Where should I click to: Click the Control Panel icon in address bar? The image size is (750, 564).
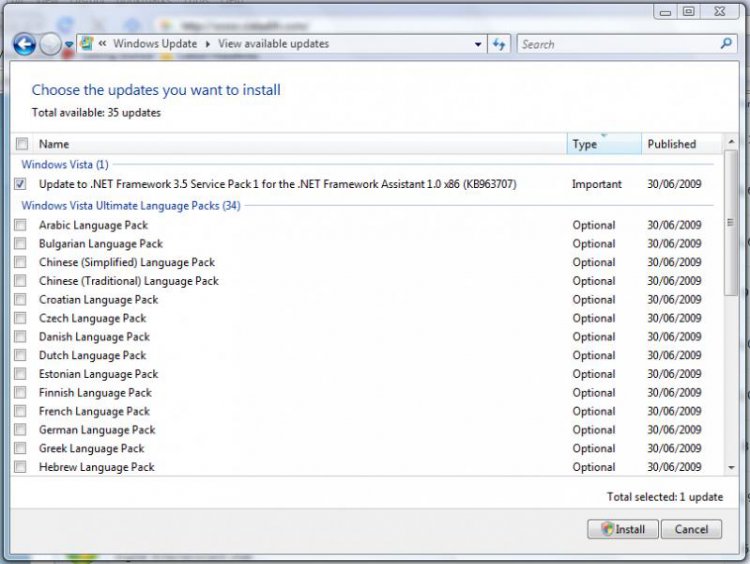87,44
